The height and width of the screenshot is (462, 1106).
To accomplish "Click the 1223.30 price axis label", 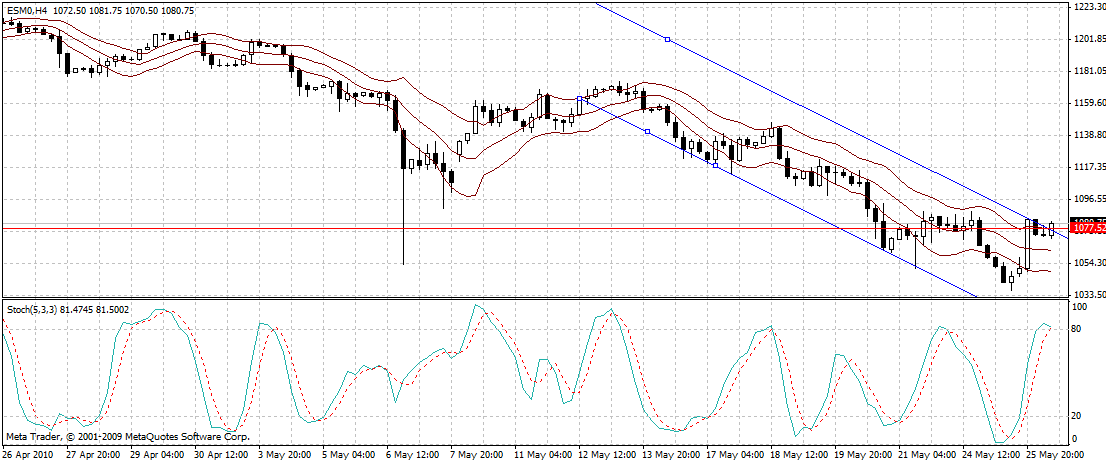I will tap(1088, 7).
